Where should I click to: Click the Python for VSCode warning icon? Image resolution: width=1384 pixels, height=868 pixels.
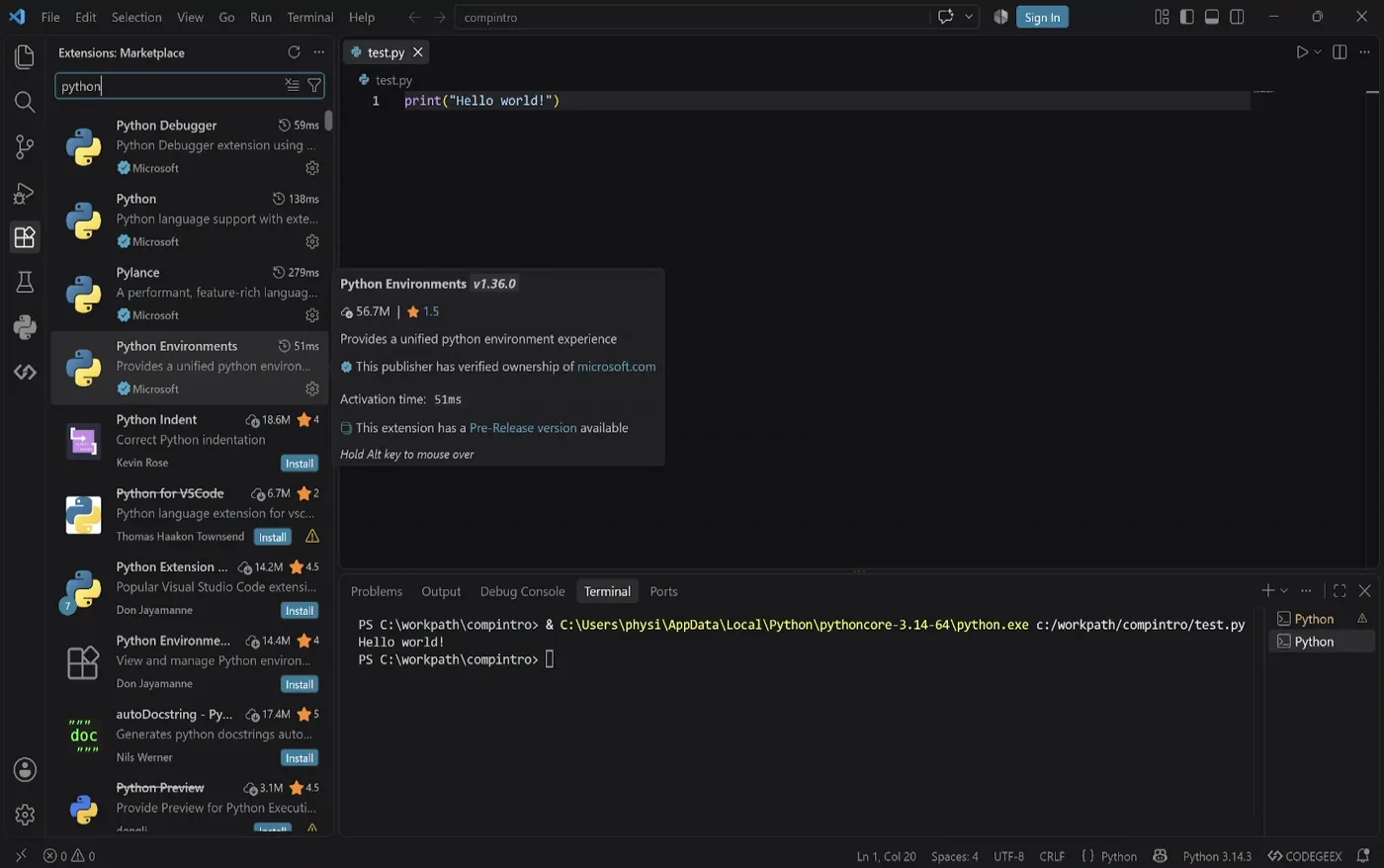[312, 536]
